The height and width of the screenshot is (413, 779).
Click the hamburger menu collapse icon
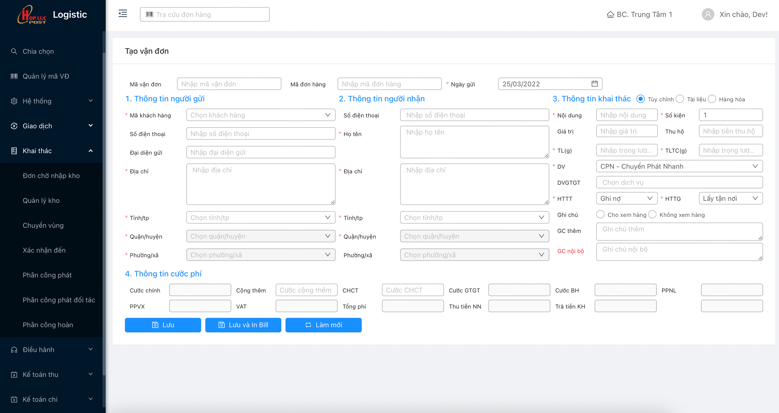pyautogui.click(x=123, y=14)
